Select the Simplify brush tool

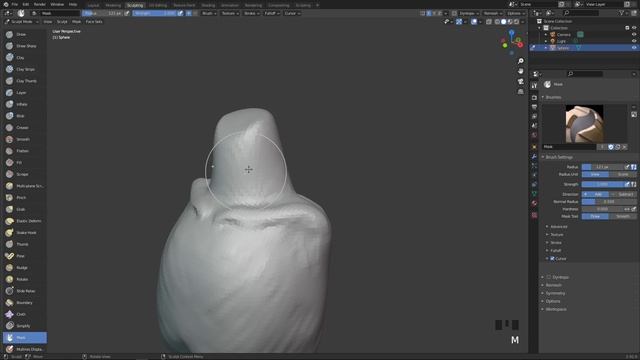click(x=24, y=326)
